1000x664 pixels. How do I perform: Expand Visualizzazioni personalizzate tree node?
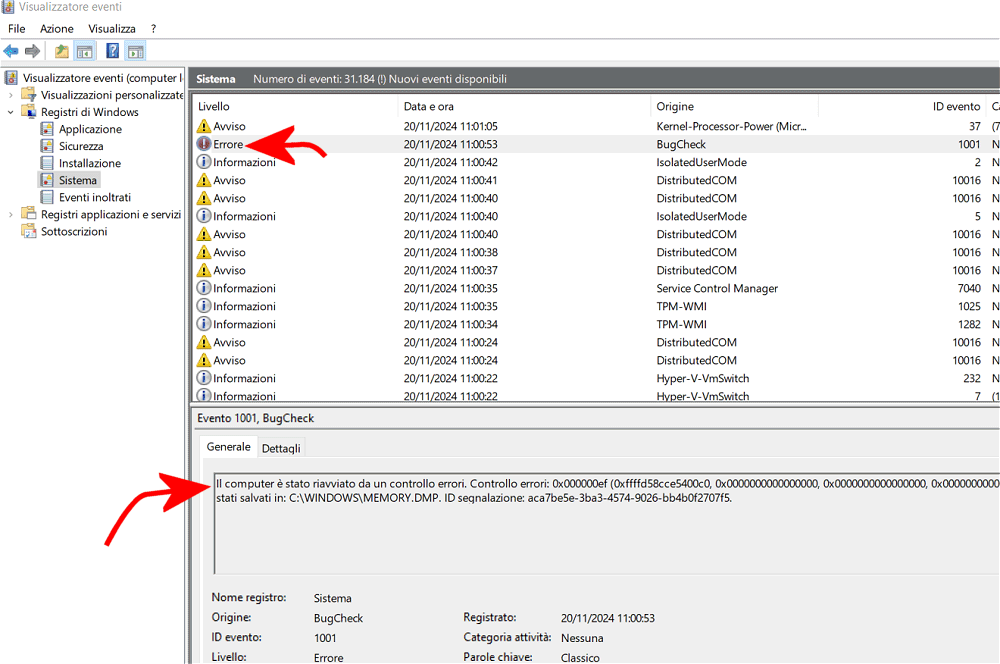pos(11,95)
